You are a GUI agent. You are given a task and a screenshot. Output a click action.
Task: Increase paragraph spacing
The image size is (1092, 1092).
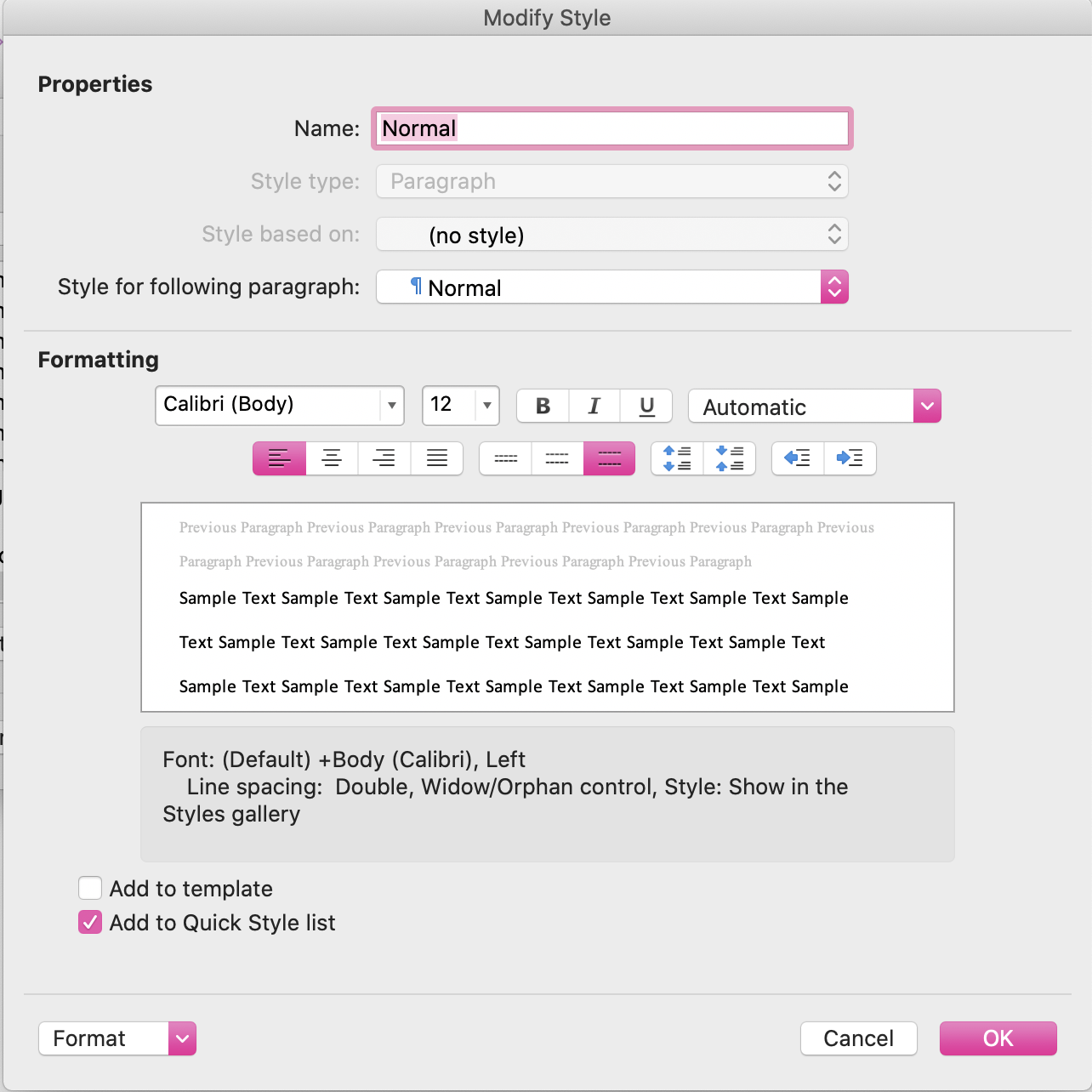pyautogui.click(x=677, y=458)
